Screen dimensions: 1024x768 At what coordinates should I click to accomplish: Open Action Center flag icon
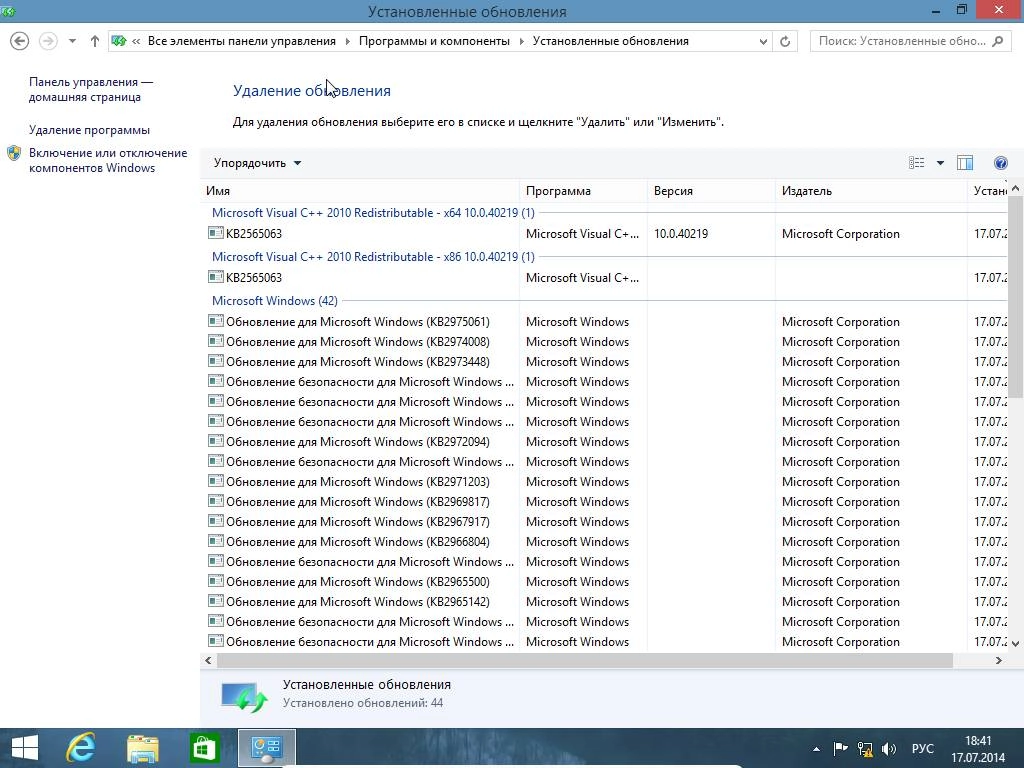(840, 749)
